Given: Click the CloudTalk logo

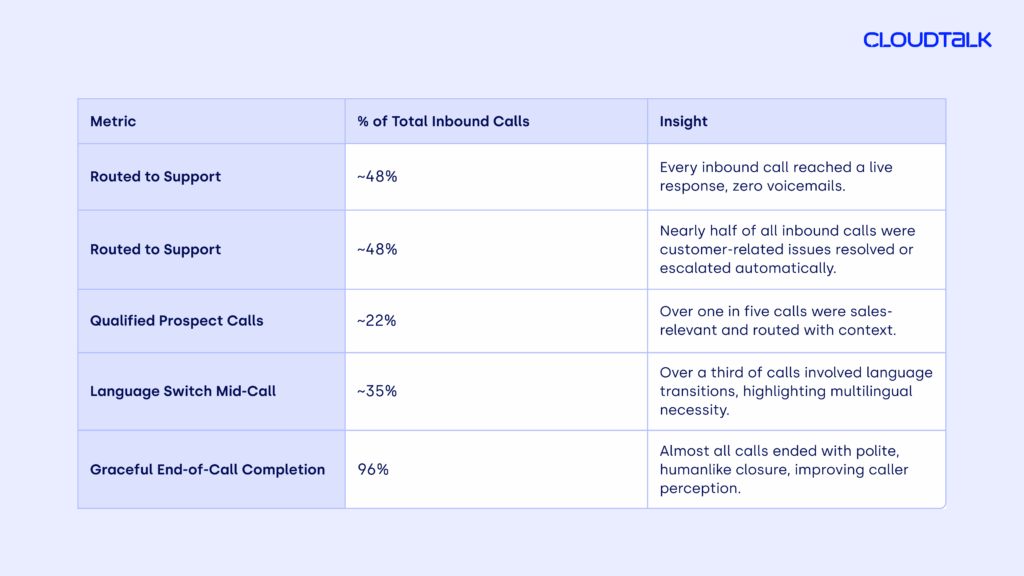Looking at the screenshot, I should click(x=927, y=40).
